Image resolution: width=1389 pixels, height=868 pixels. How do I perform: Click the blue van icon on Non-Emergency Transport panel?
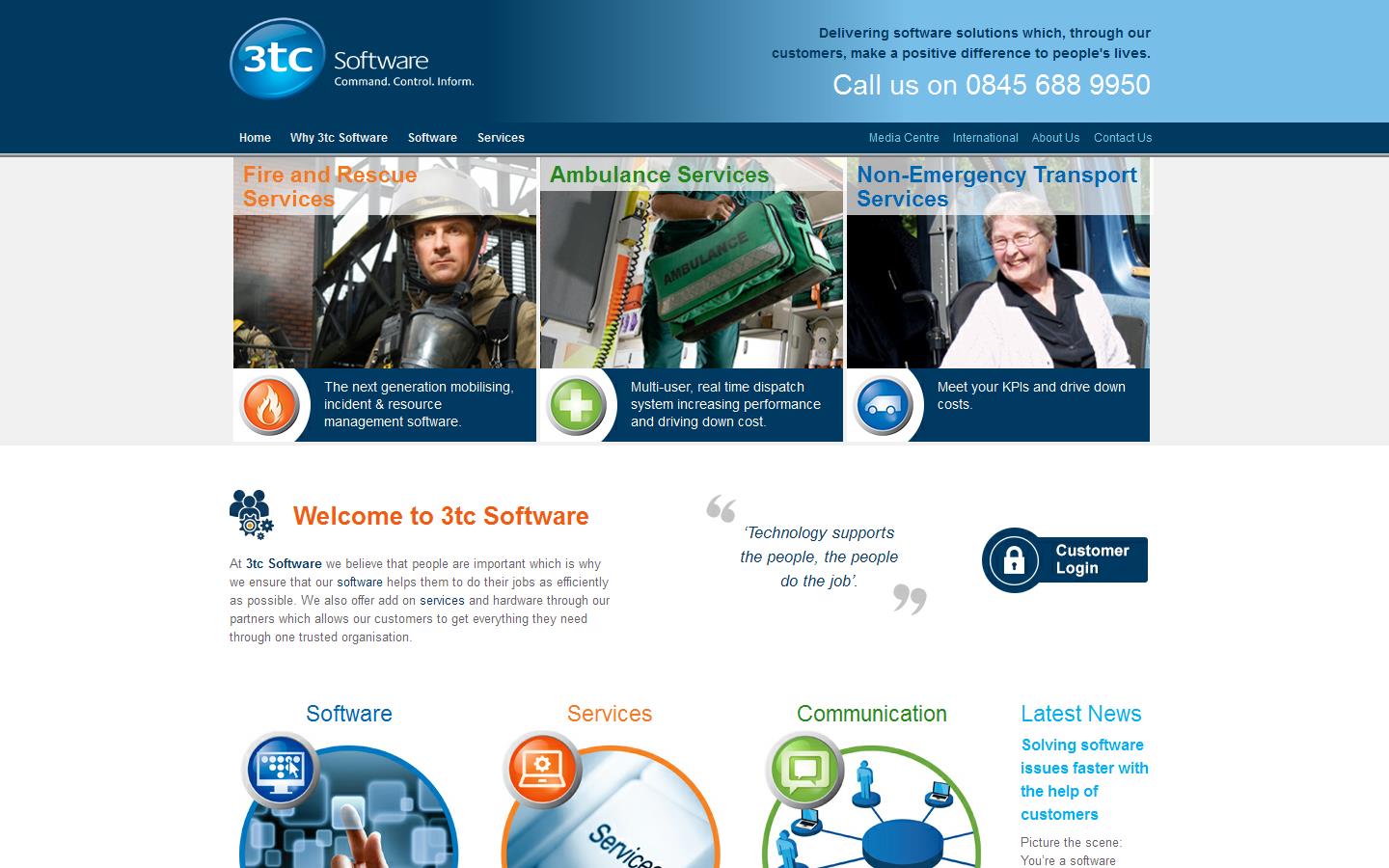click(883, 404)
